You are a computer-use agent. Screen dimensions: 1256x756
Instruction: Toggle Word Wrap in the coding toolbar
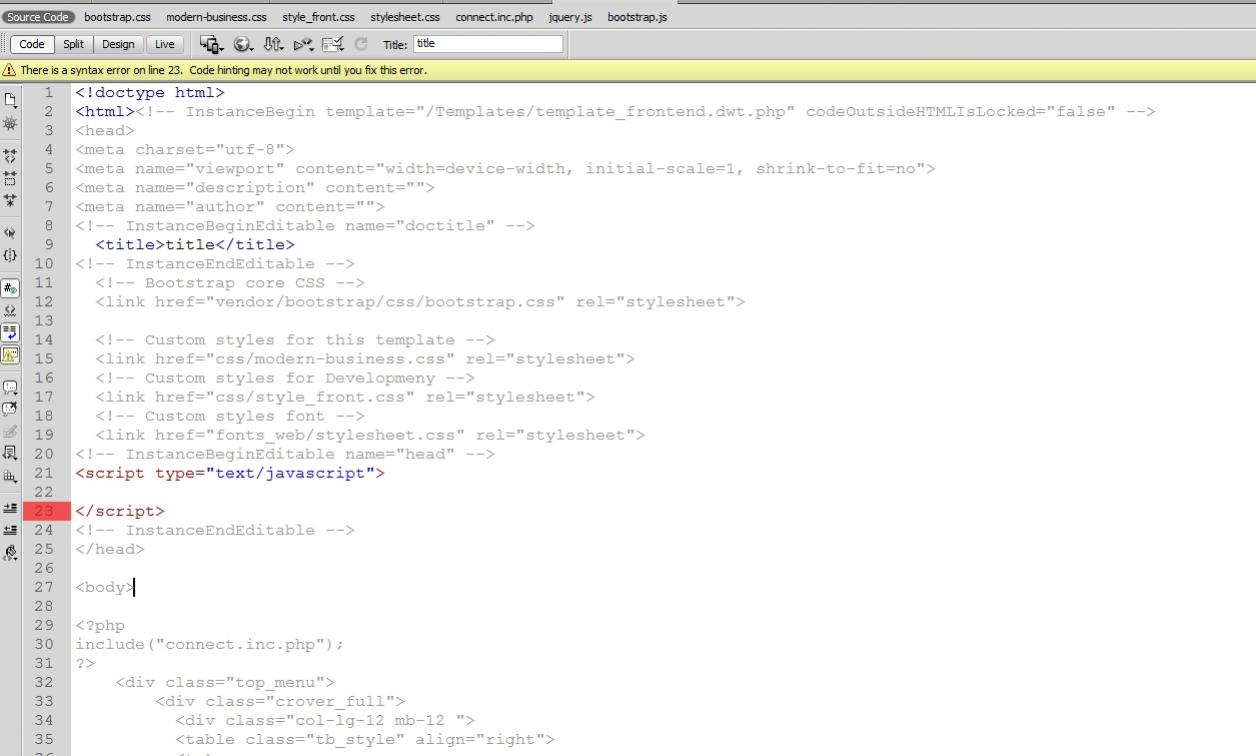10,332
